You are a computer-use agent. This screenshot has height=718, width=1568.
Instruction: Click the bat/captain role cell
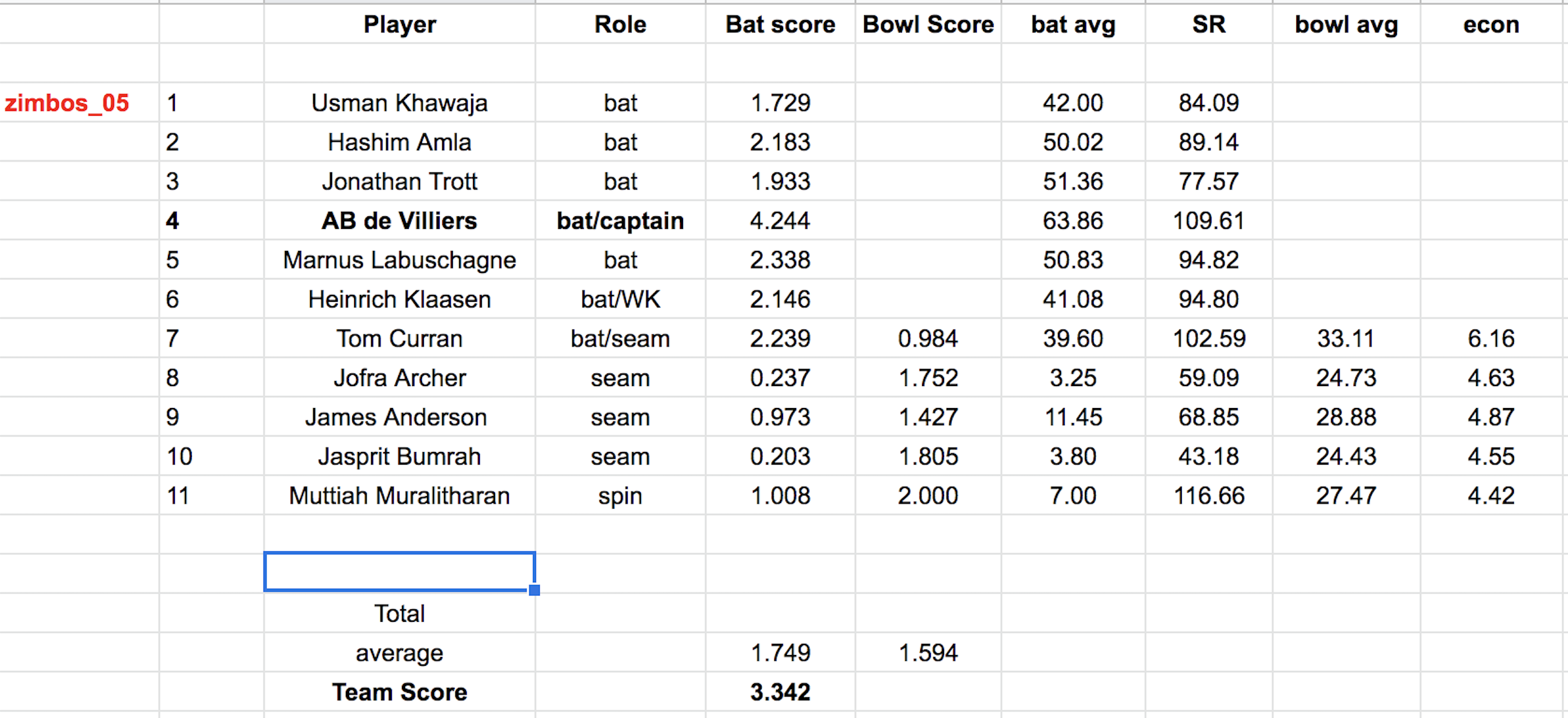(620, 221)
